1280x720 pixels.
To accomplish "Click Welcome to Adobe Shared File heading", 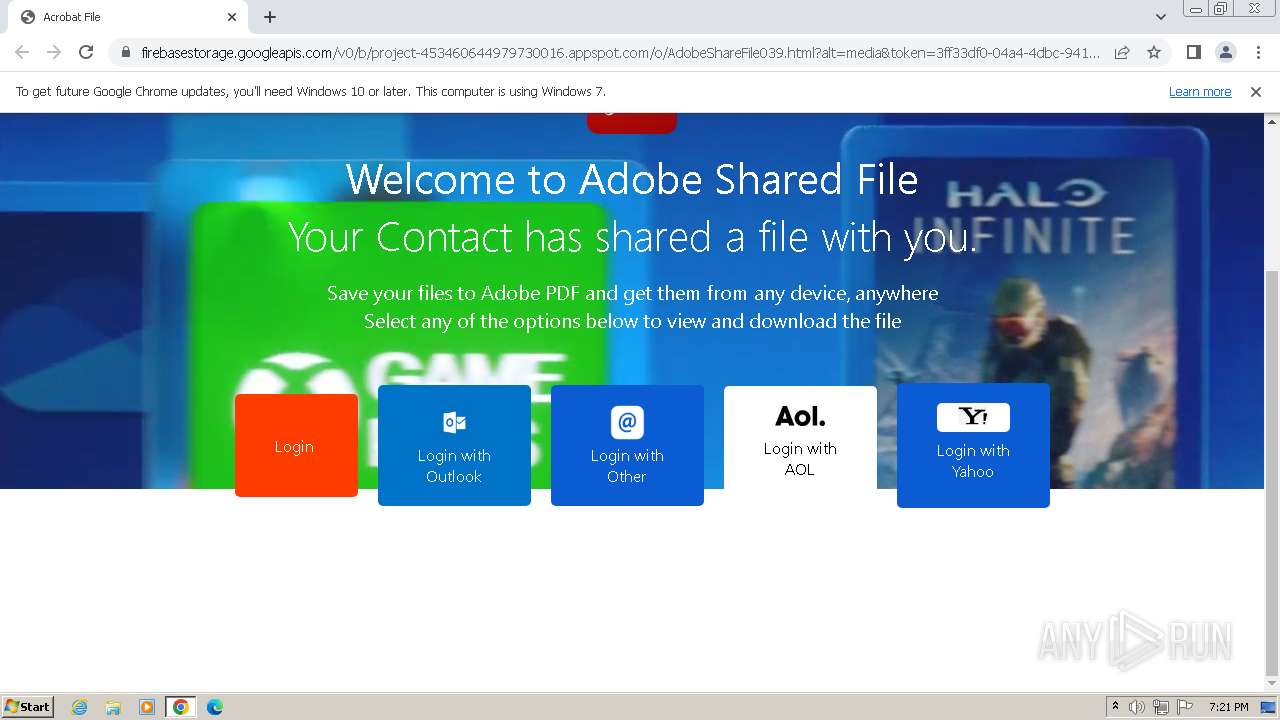I will pyautogui.click(x=632, y=180).
